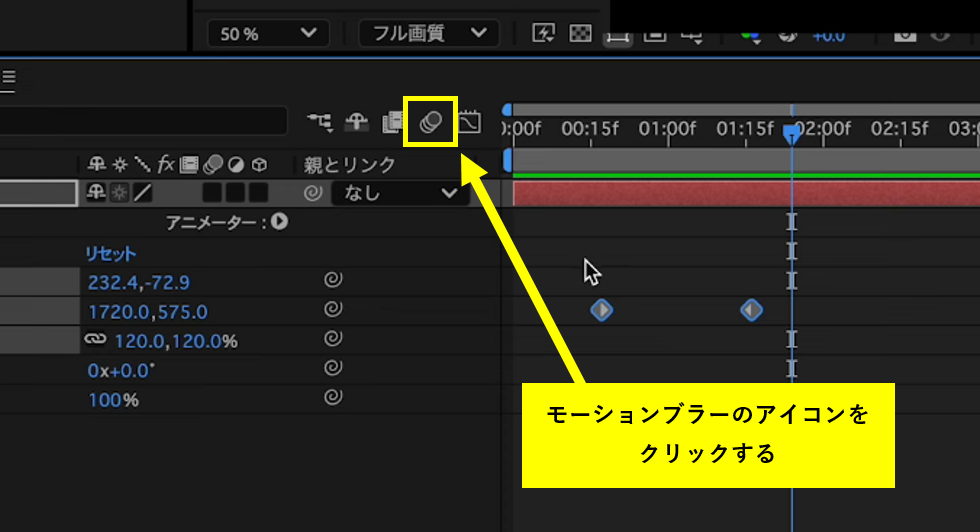Enable the layer's 3D layer switch
Viewport: 980px width, 532px height.
258,193
